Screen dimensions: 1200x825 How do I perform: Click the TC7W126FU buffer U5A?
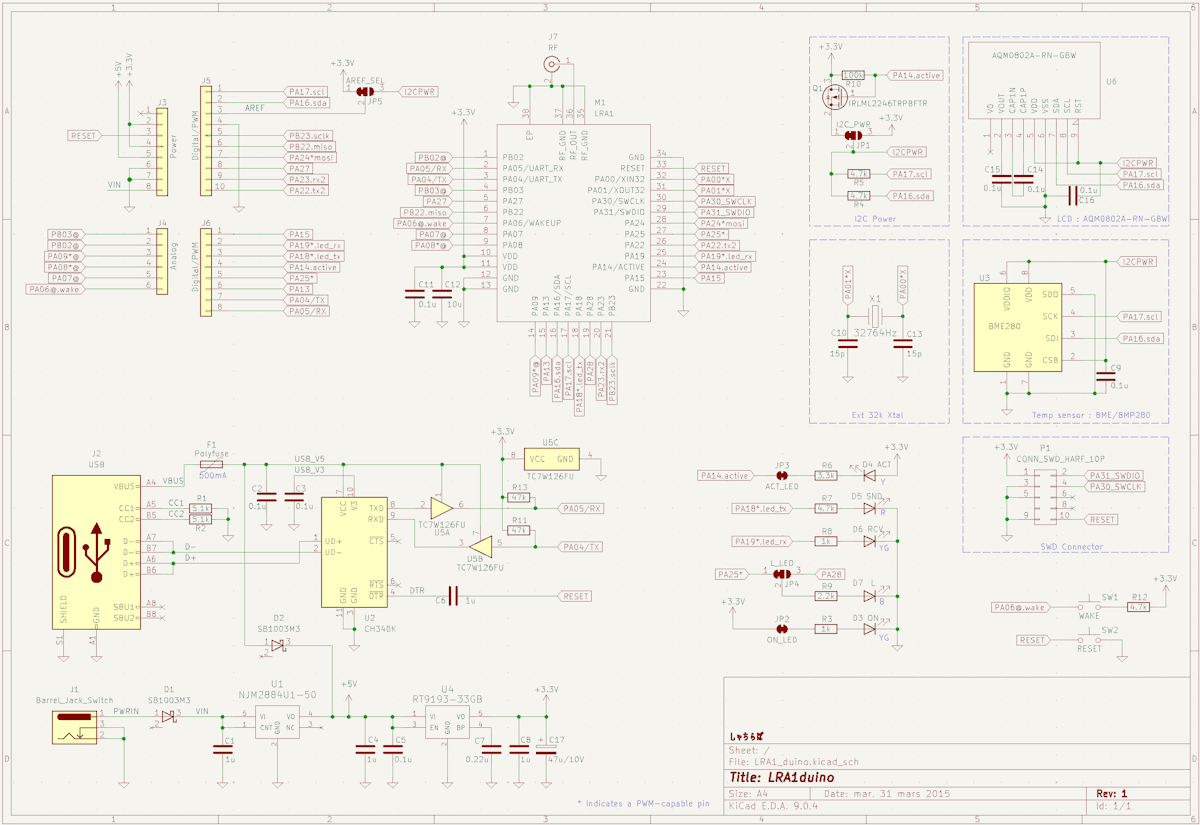coord(440,510)
